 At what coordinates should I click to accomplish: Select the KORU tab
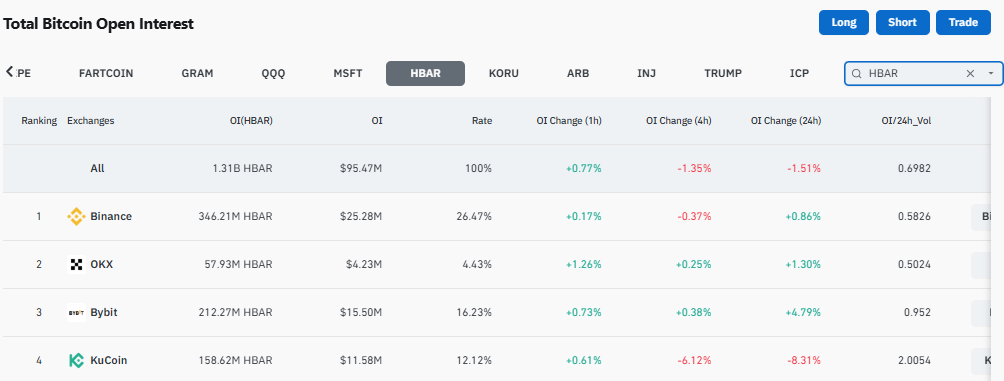click(503, 73)
